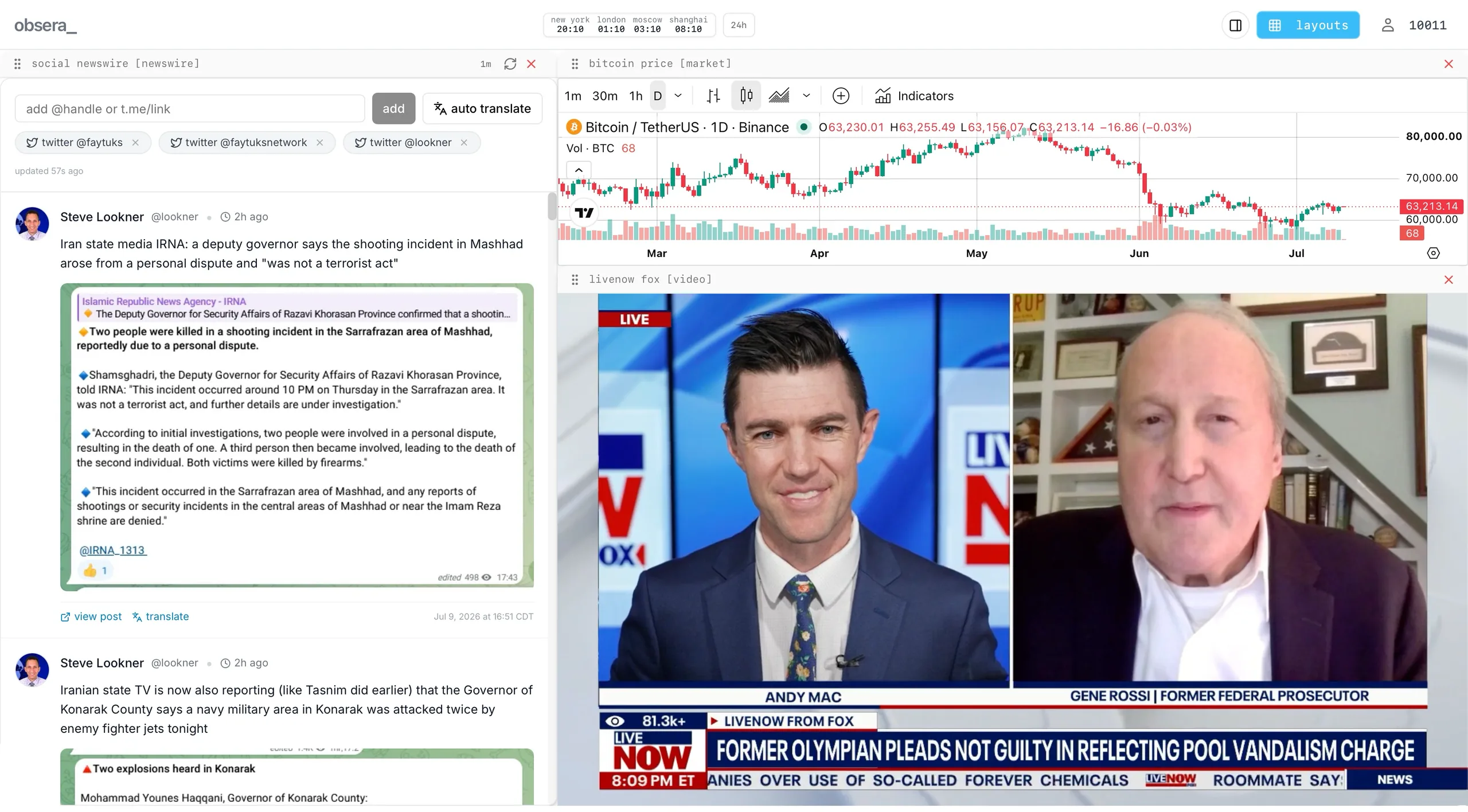Screen dimensions: 1468x812
Task: Click the newswire feed scrollbar
Action: 552,206
